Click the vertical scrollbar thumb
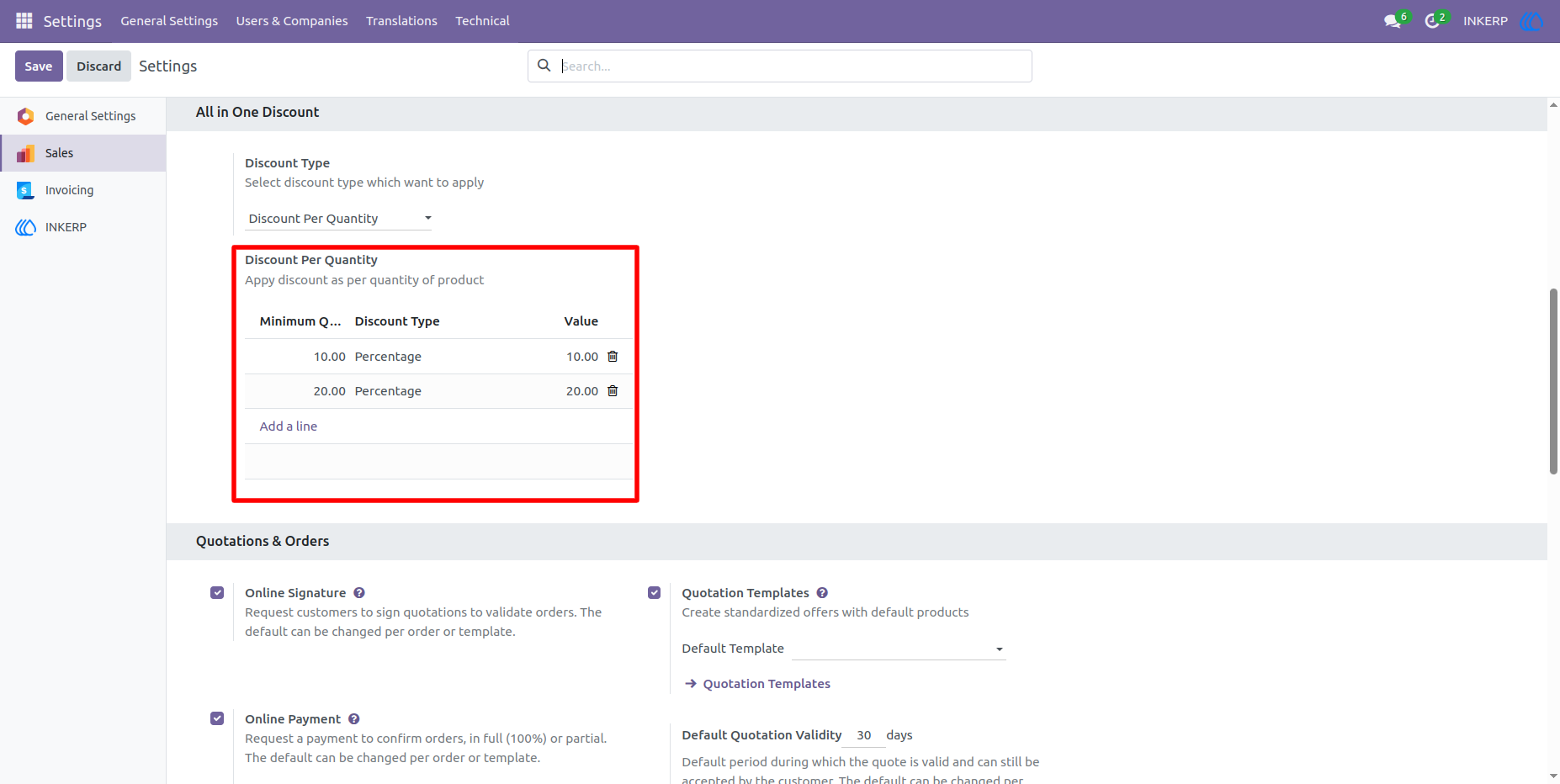The width and height of the screenshot is (1560, 784). pyautogui.click(x=1553, y=382)
